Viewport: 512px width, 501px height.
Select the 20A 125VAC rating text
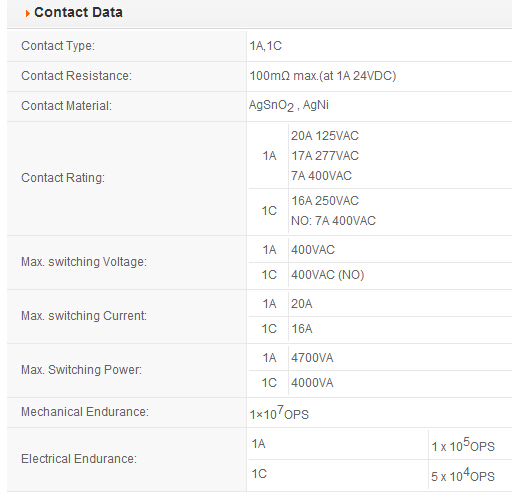click(325, 136)
